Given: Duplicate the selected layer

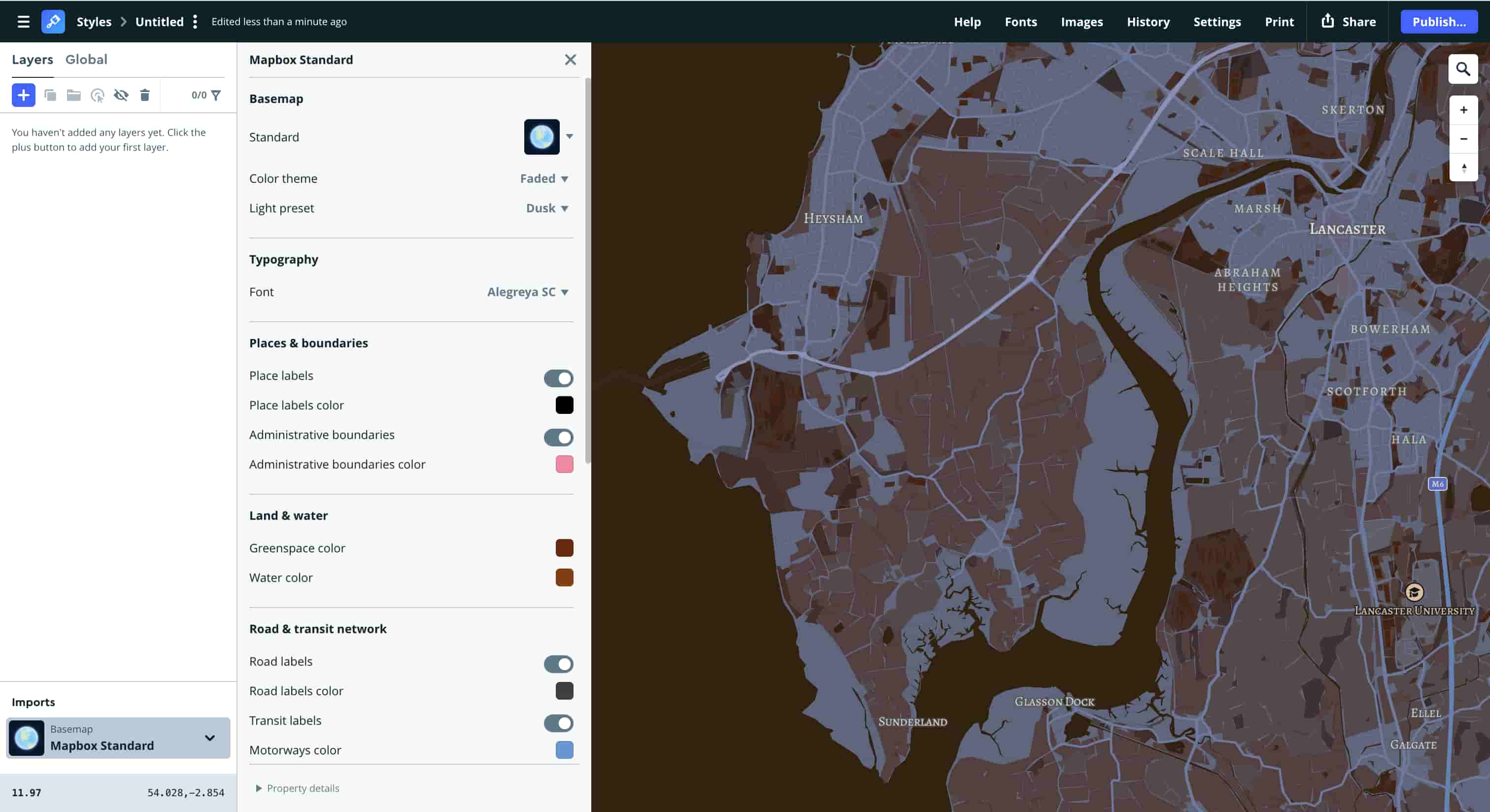Looking at the screenshot, I should pyautogui.click(x=51, y=95).
